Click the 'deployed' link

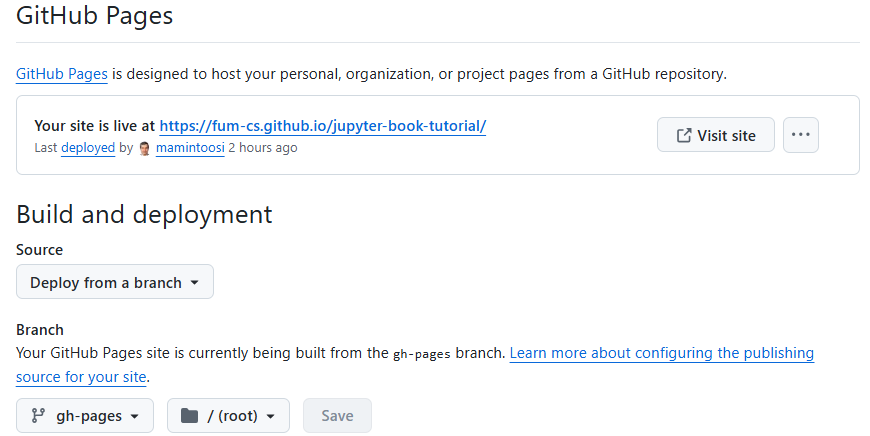[x=88, y=148]
